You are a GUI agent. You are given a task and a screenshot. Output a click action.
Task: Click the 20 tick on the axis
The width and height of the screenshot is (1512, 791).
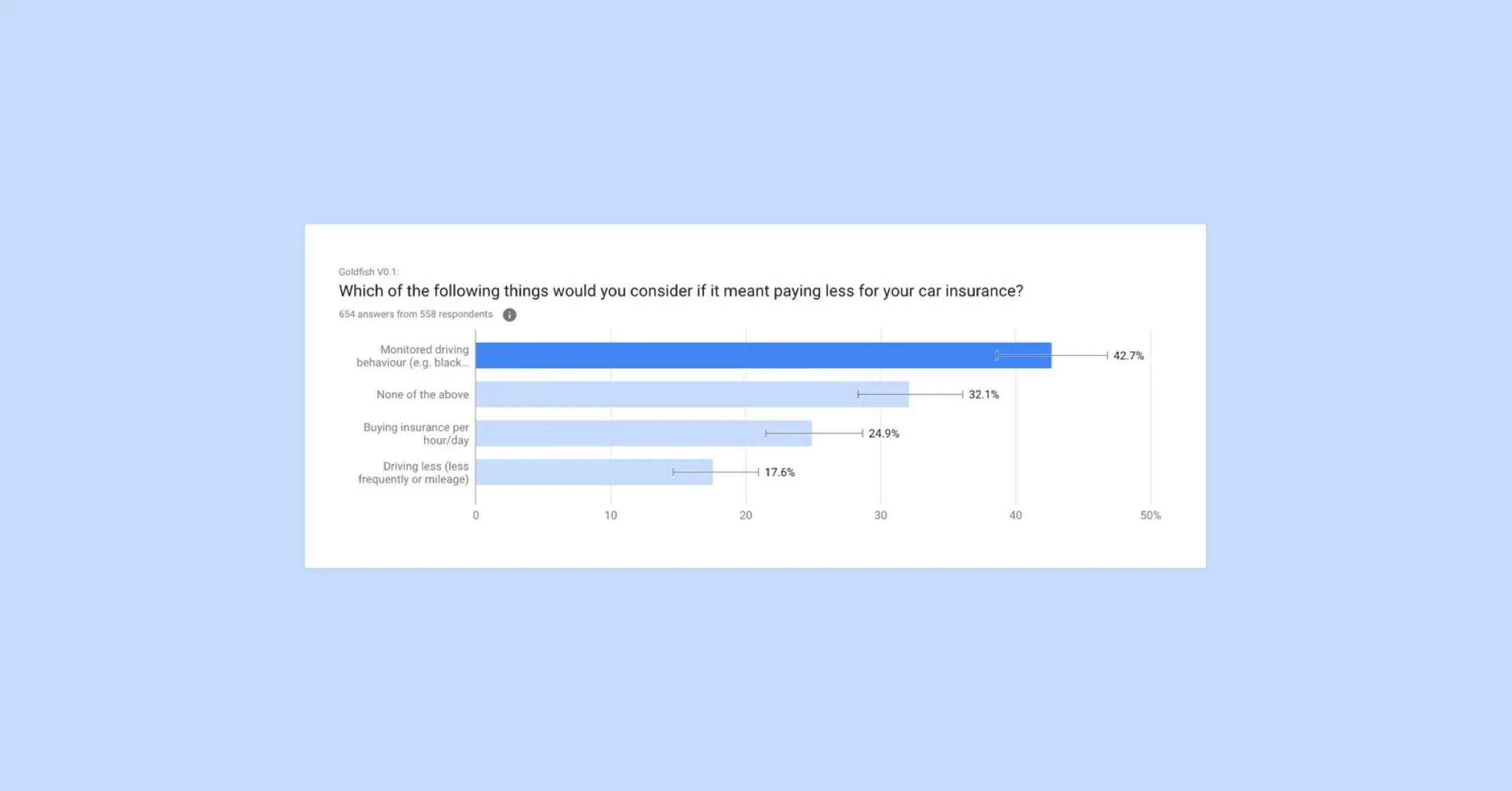click(746, 515)
